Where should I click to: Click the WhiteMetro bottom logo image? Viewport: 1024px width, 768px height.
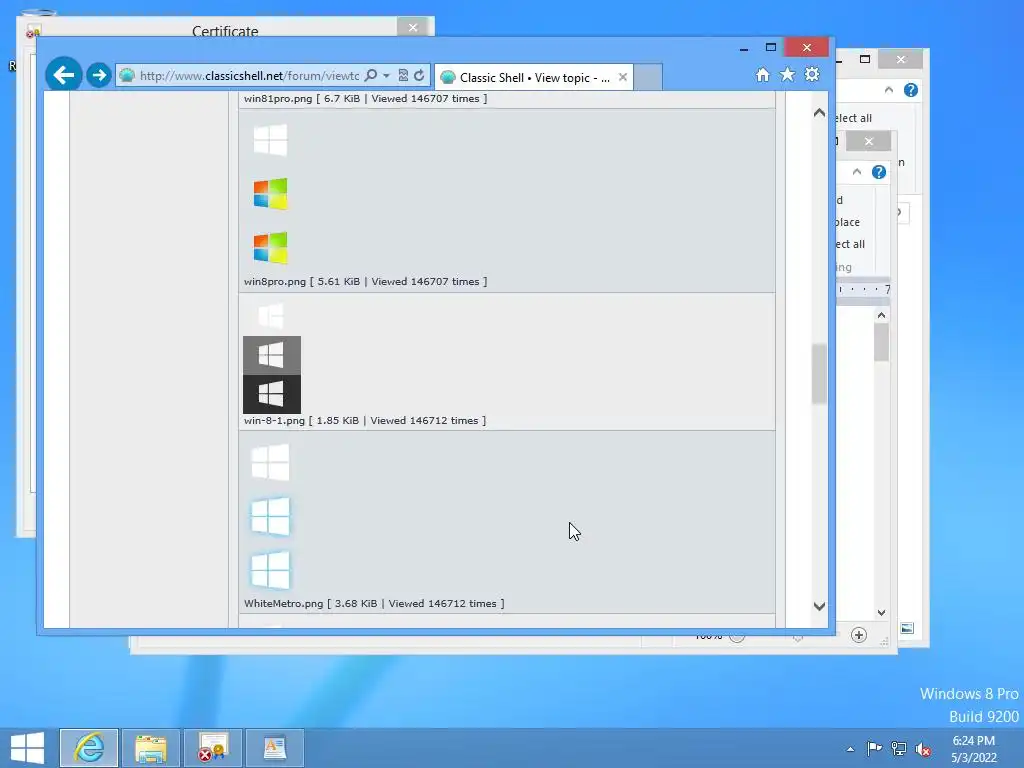[x=270, y=570]
